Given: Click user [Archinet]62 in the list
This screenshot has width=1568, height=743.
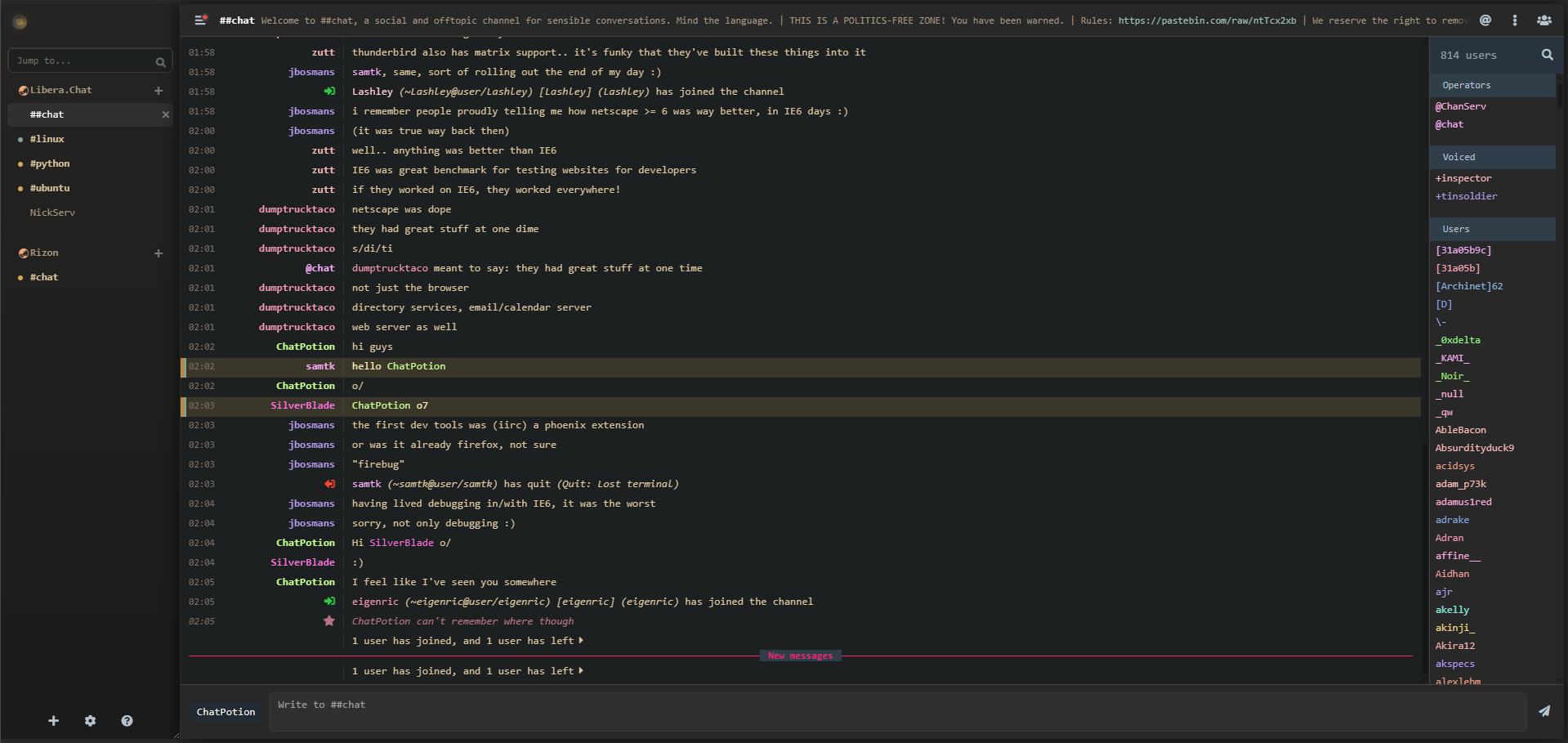Looking at the screenshot, I should (1469, 286).
